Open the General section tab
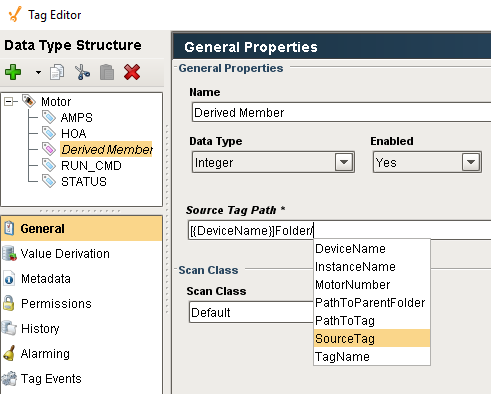 82,229
